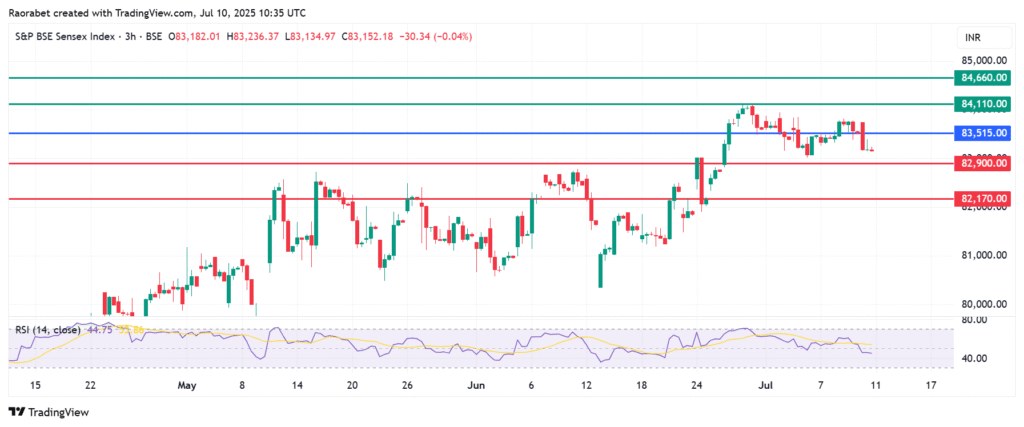The image size is (1024, 427).
Task: Click the blue 83,515.00 price label
Action: click(x=980, y=133)
